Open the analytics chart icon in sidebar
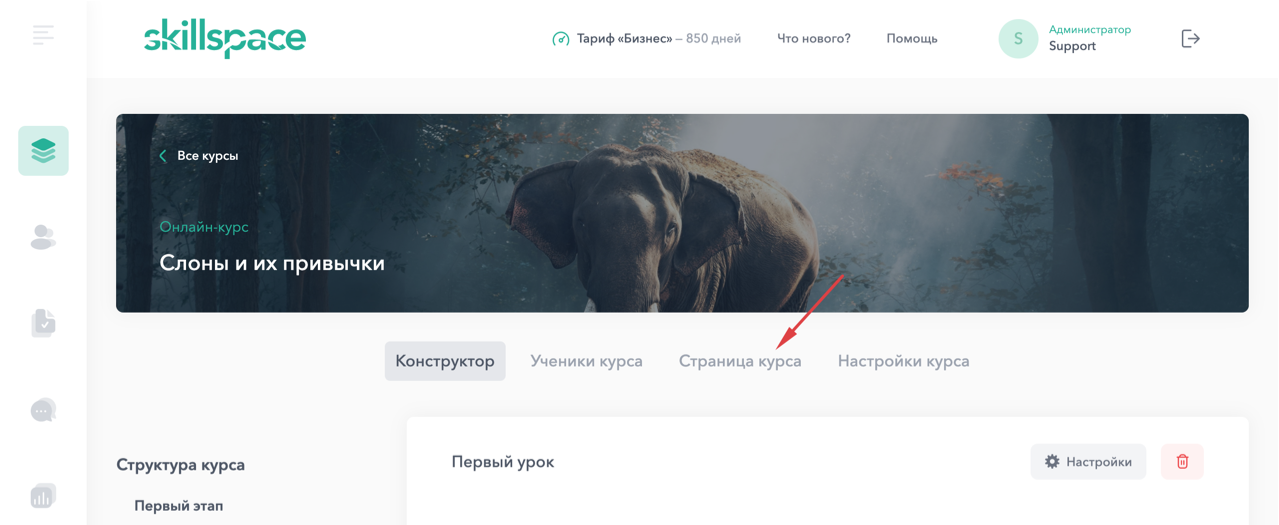Image resolution: width=1279 pixels, height=525 pixels. click(x=43, y=496)
